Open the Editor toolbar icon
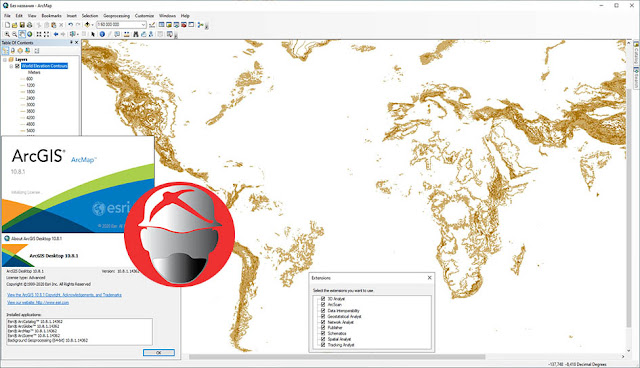The image size is (640, 368). pyautogui.click(x=152, y=25)
